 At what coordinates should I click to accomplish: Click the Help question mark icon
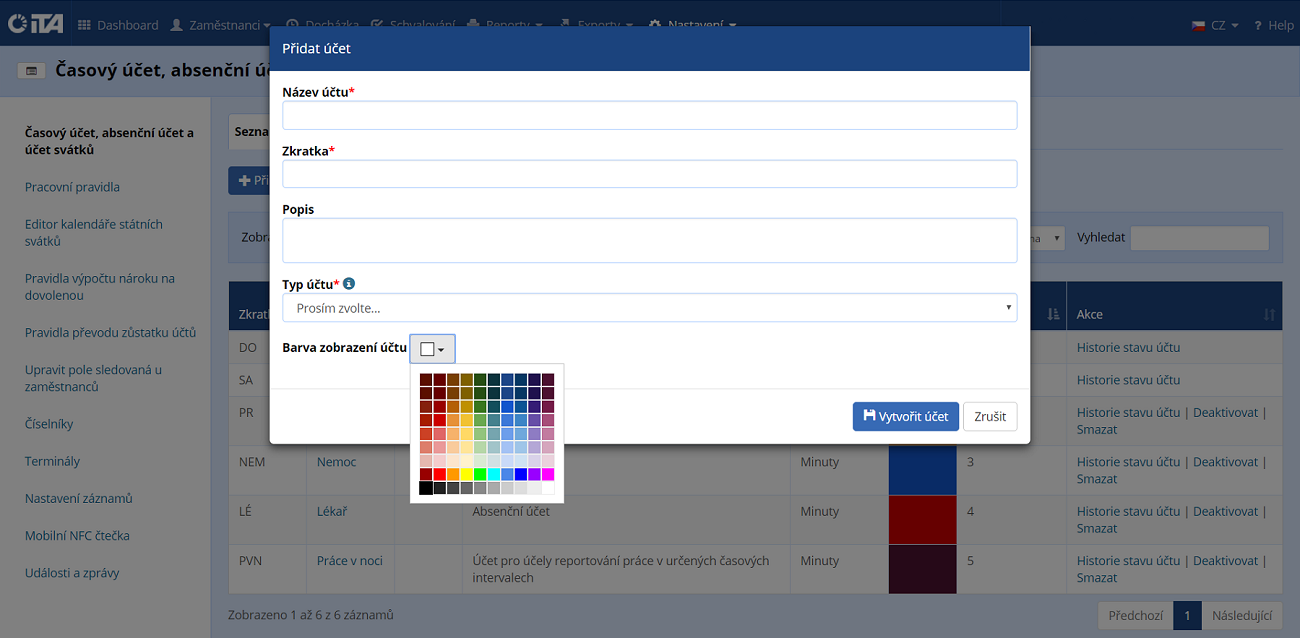click(1258, 25)
